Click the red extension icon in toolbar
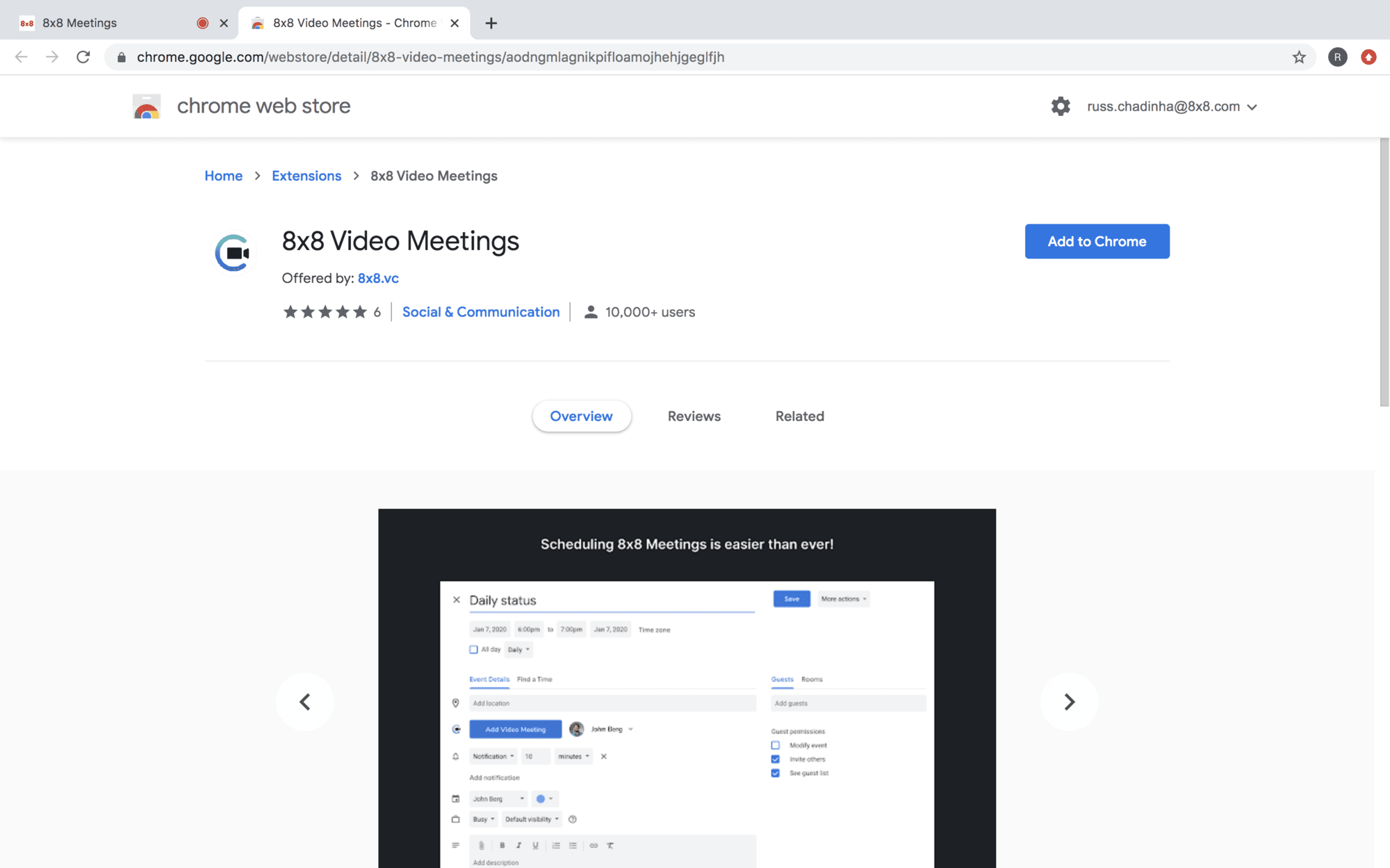This screenshot has height=868, width=1390. 1368,57
